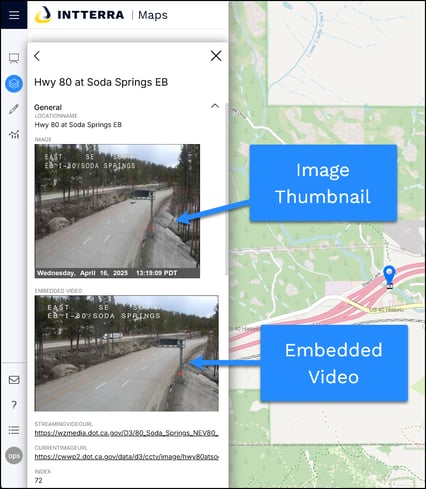Click the blue camera map pin marker
The height and width of the screenshot is (489, 426).
coord(389,277)
